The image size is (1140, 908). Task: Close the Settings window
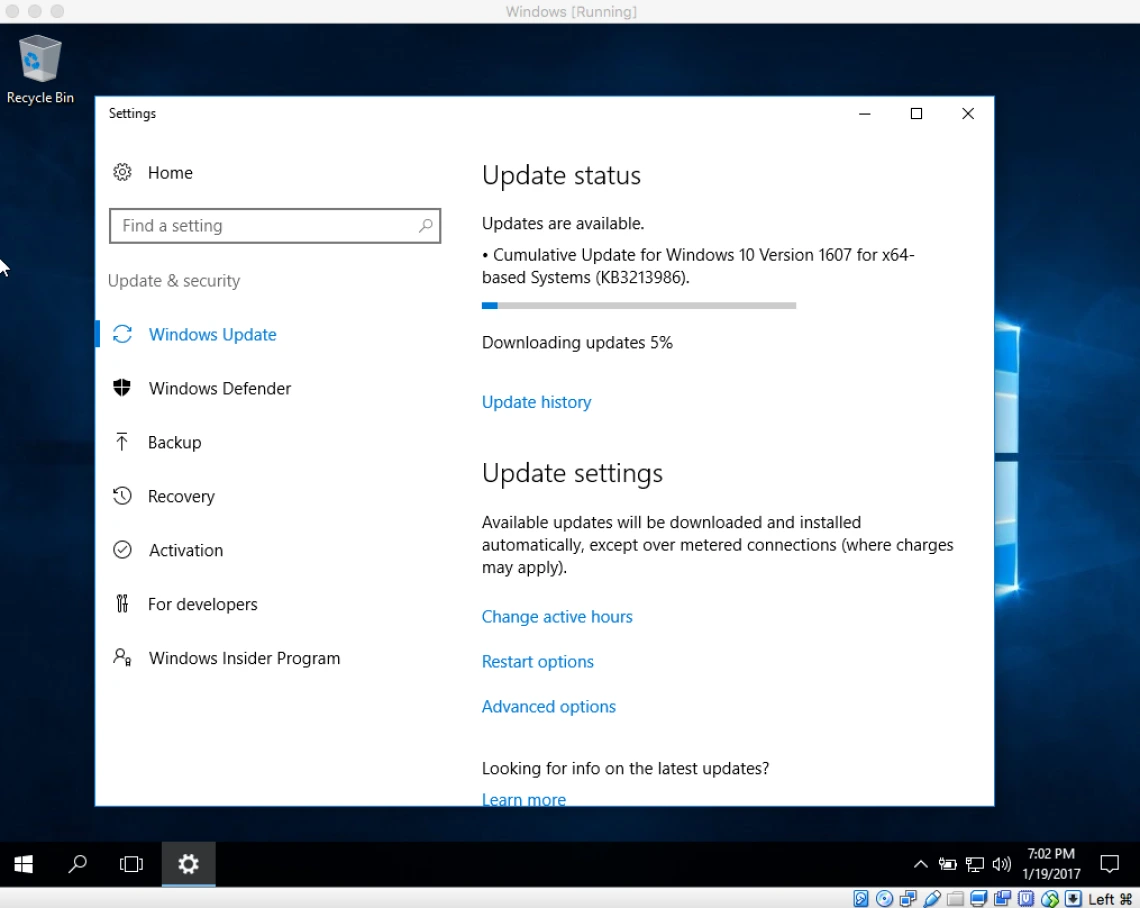click(968, 113)
